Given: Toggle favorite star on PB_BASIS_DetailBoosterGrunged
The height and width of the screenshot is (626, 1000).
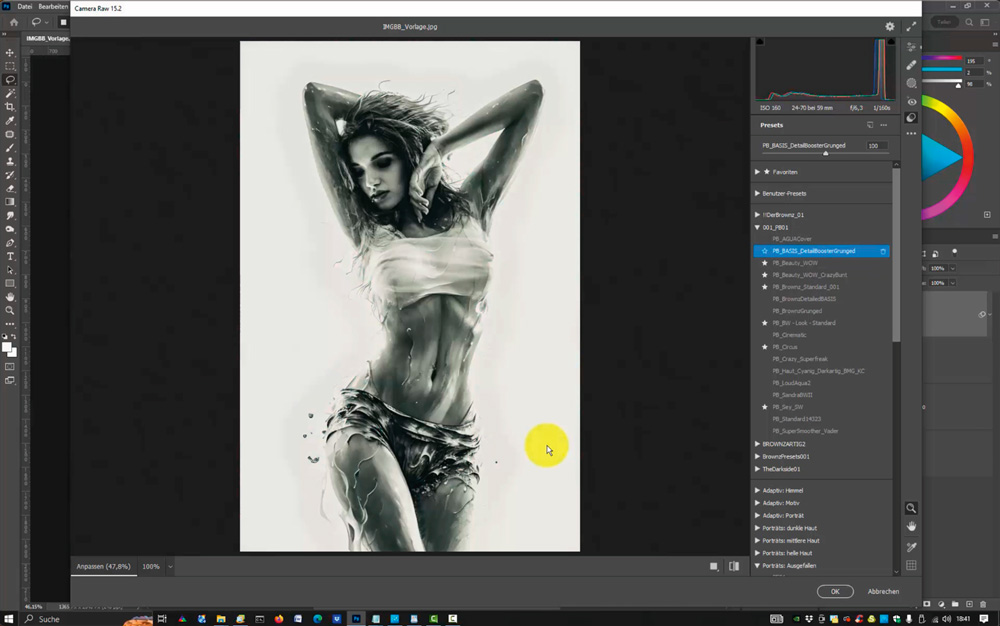Looking at the screenshot, I should [x=765, y=251].
